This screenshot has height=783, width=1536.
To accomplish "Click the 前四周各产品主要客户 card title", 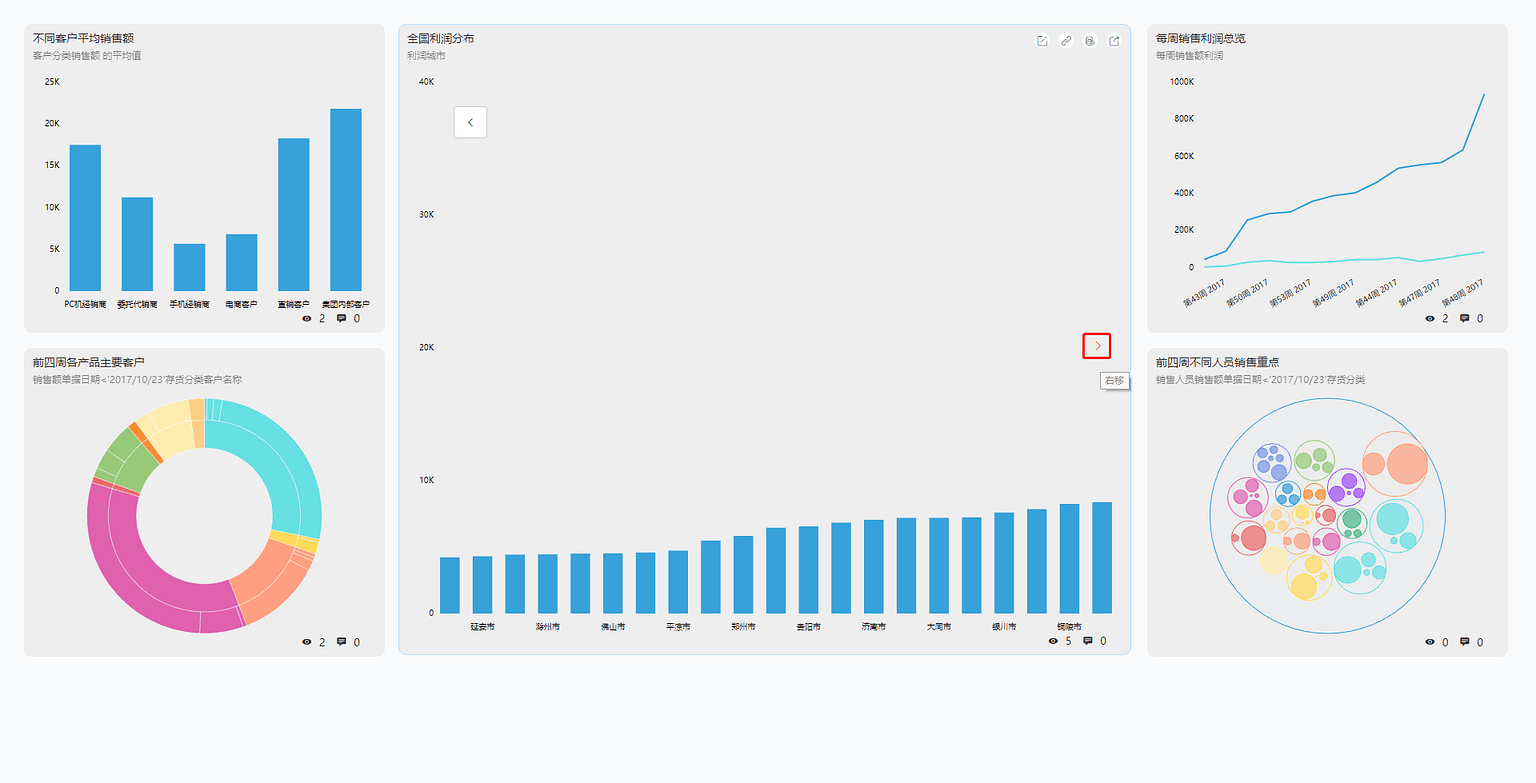I will click(x=90, y=362).
